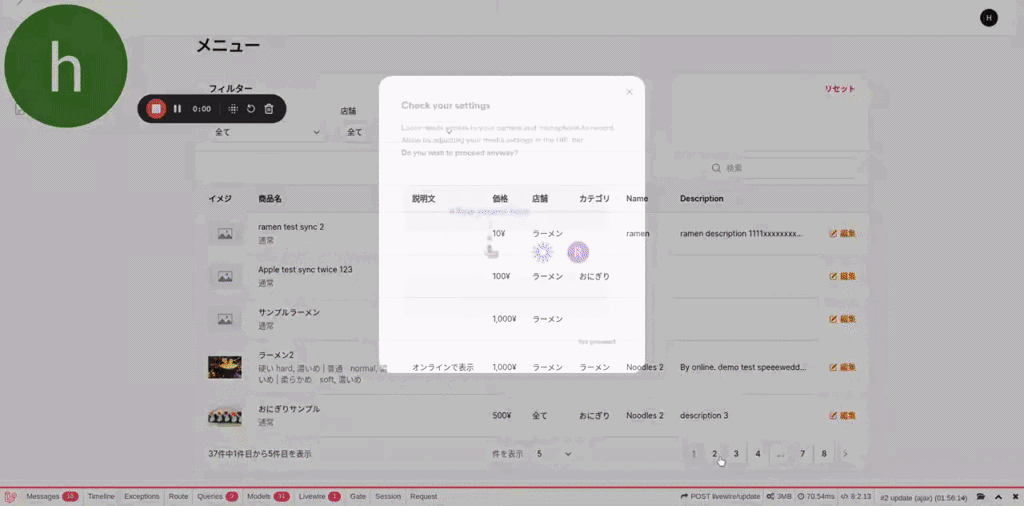Close the Check your settings dialog
This screenshot has height=506, width=1024.
[629, 92]
